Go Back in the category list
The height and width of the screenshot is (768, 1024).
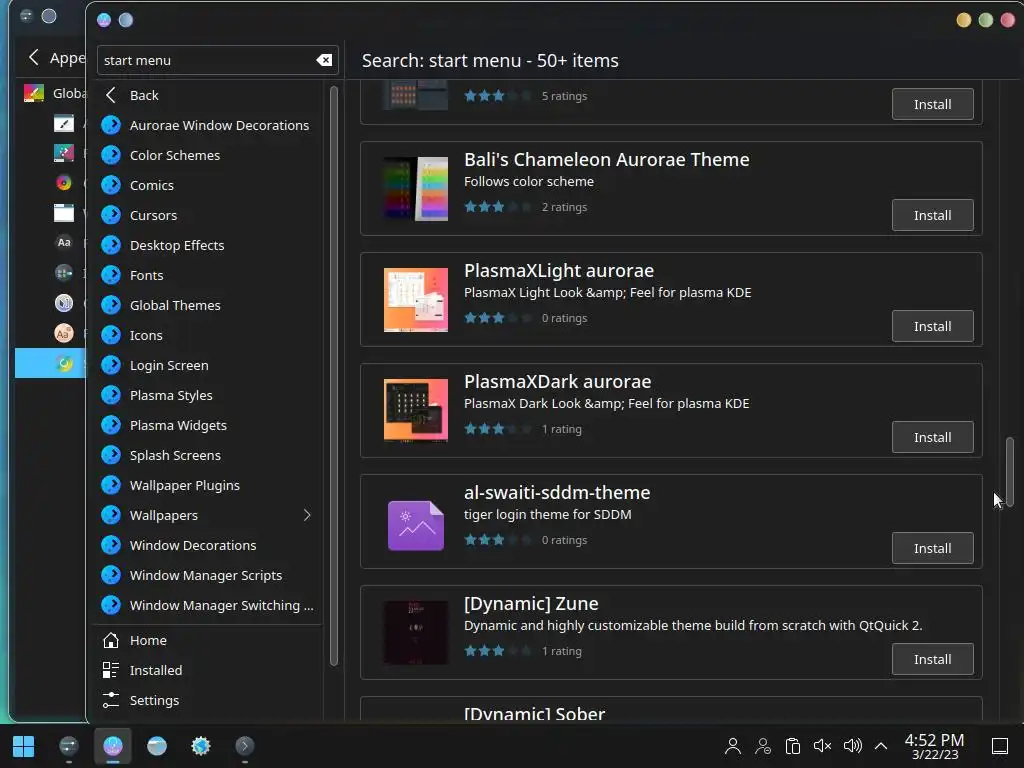point(209,95)
